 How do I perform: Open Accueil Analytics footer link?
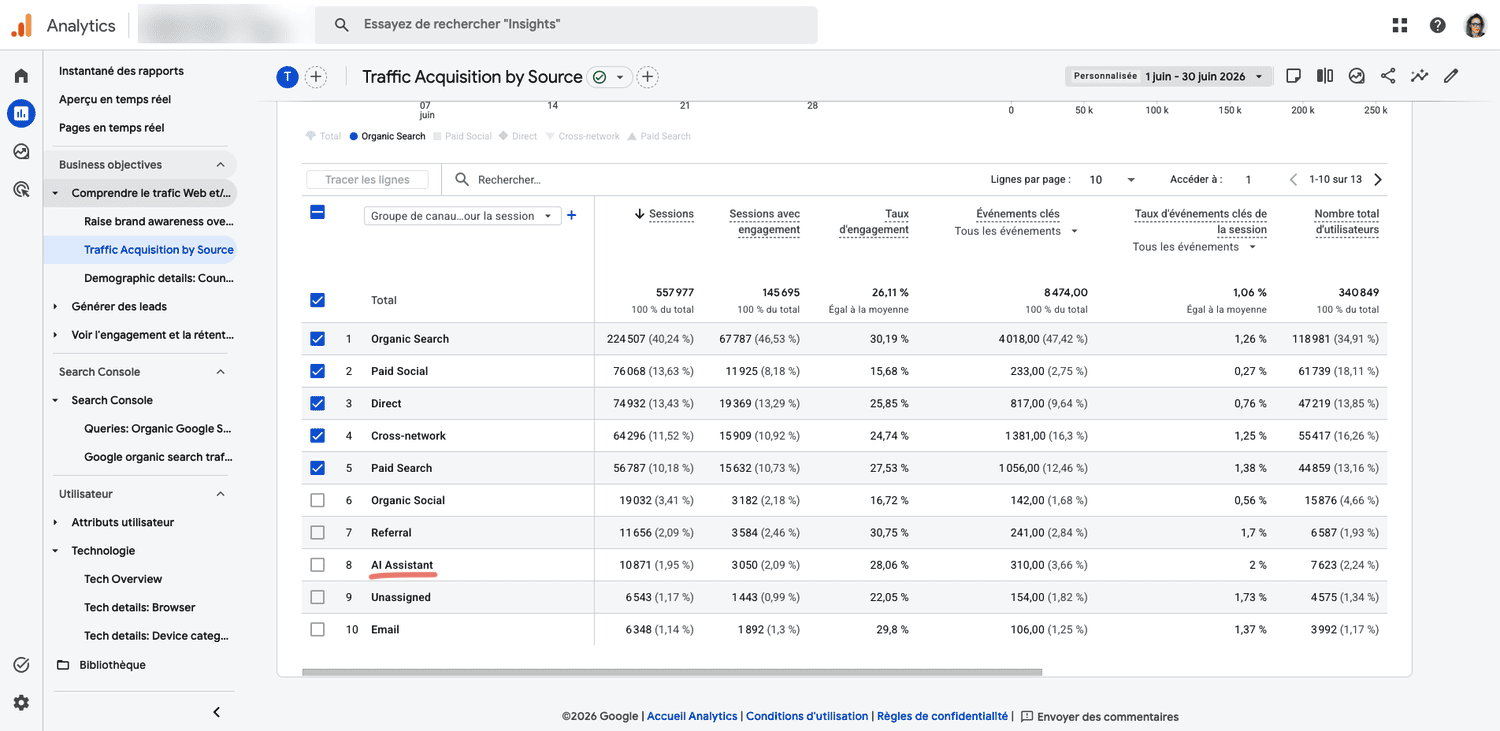692,716
